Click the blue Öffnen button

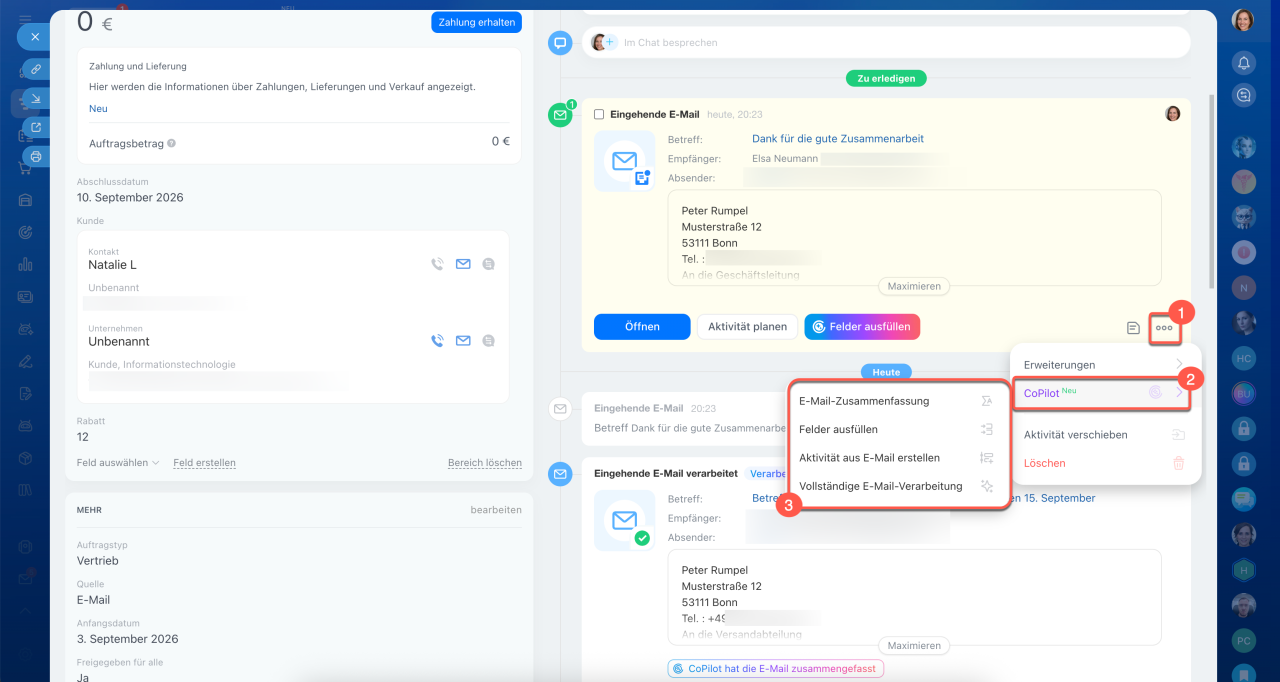(642, 327)
